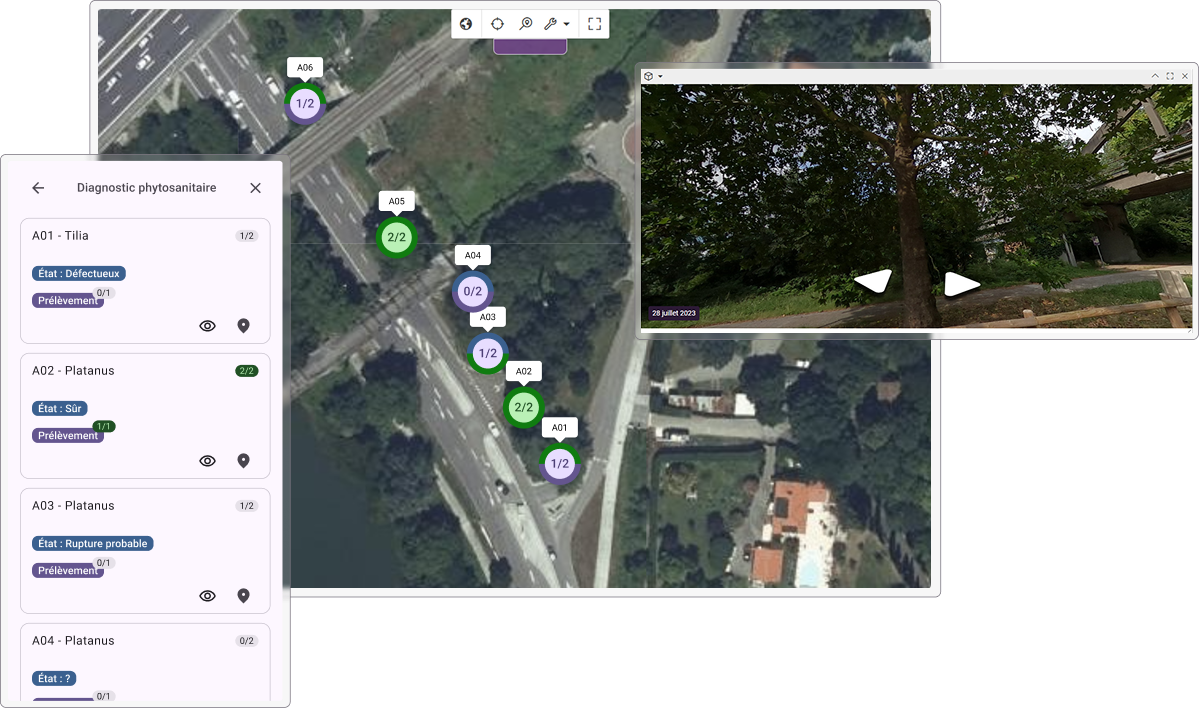The height and width of the screenshot is (708, 1199).
Task: Open the map search magnifier tool
Action: click(x=525, y=24)
